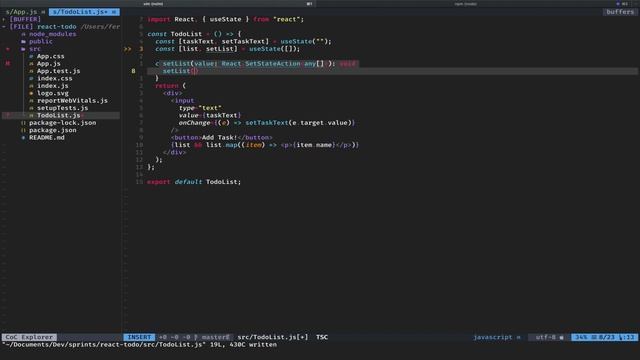Open App.test.js in the explorer
This screenshot has width=640, height=360.
(58, 71)
